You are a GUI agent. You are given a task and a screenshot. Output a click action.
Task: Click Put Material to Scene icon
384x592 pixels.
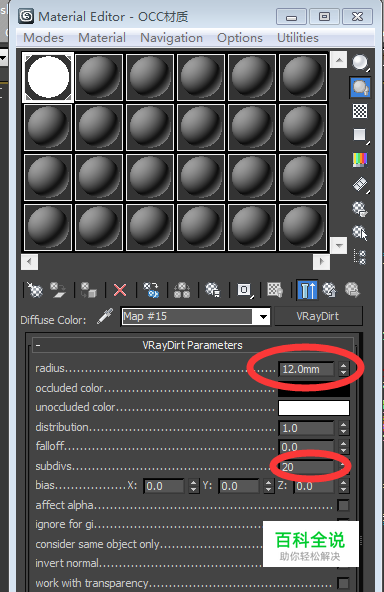pyautogui.click(x=58, y=290)
